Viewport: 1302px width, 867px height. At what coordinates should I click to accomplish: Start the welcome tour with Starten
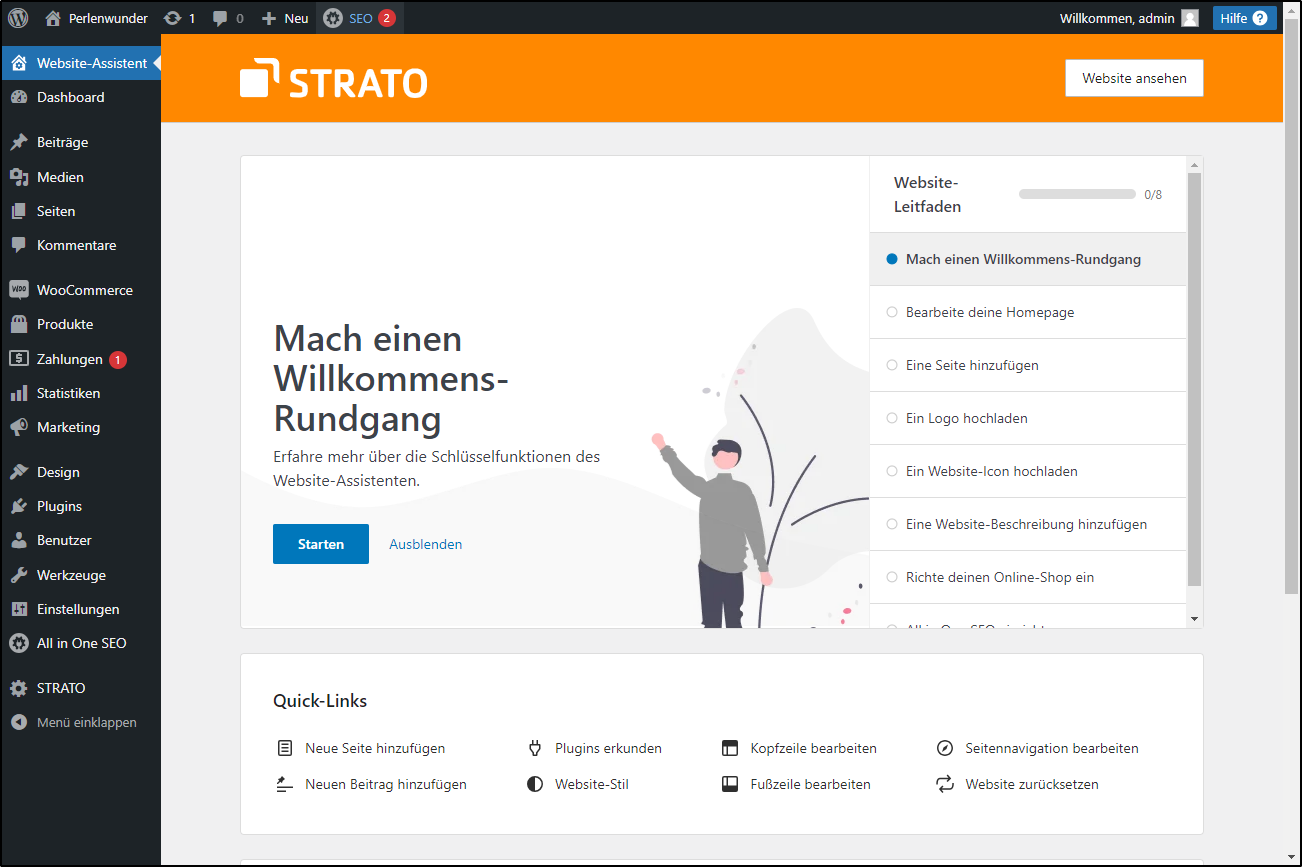[320, 543]
